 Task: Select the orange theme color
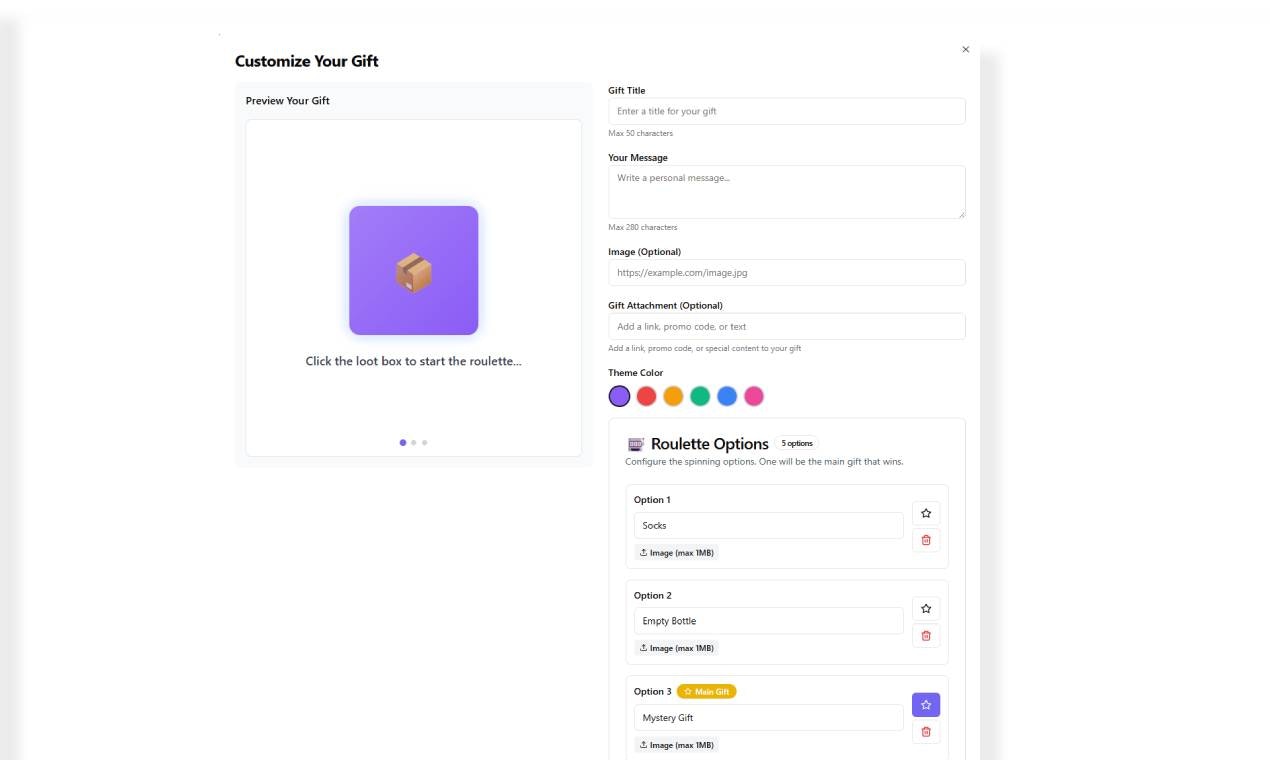[673, 396]
